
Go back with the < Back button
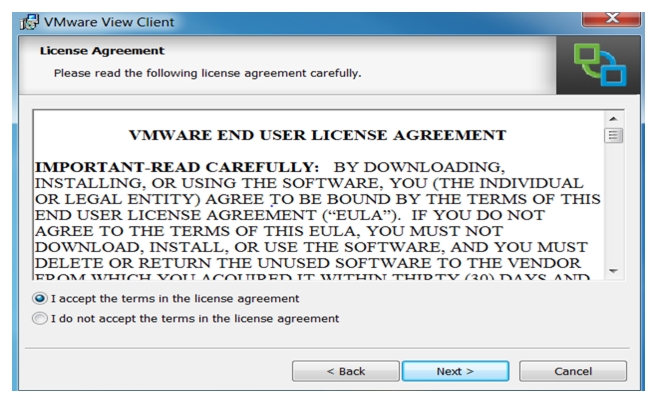(346, 371)
